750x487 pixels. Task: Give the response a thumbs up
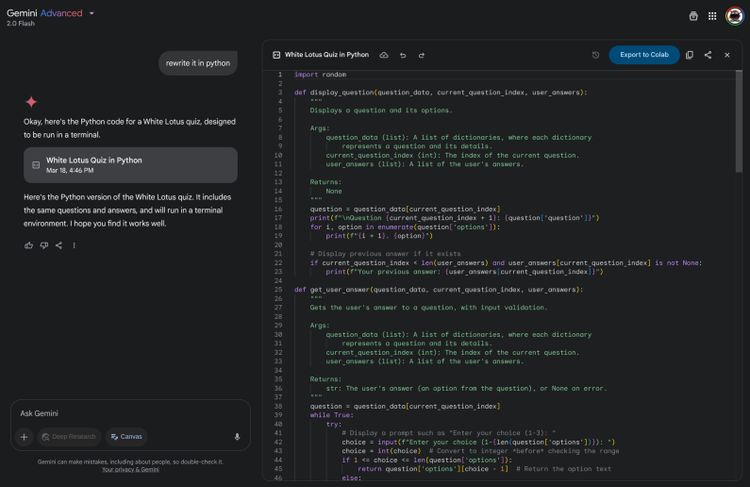29,245
